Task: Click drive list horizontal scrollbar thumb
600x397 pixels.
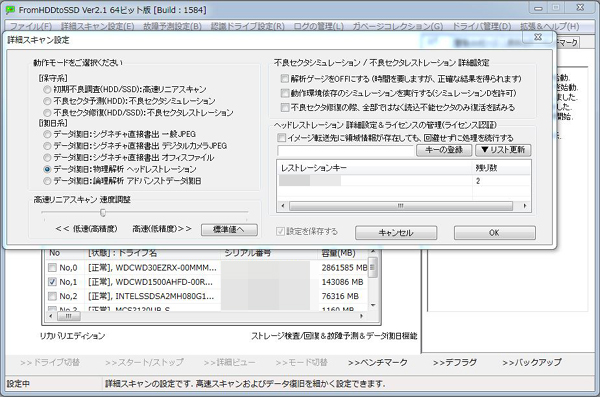Action: pos(68,316)
